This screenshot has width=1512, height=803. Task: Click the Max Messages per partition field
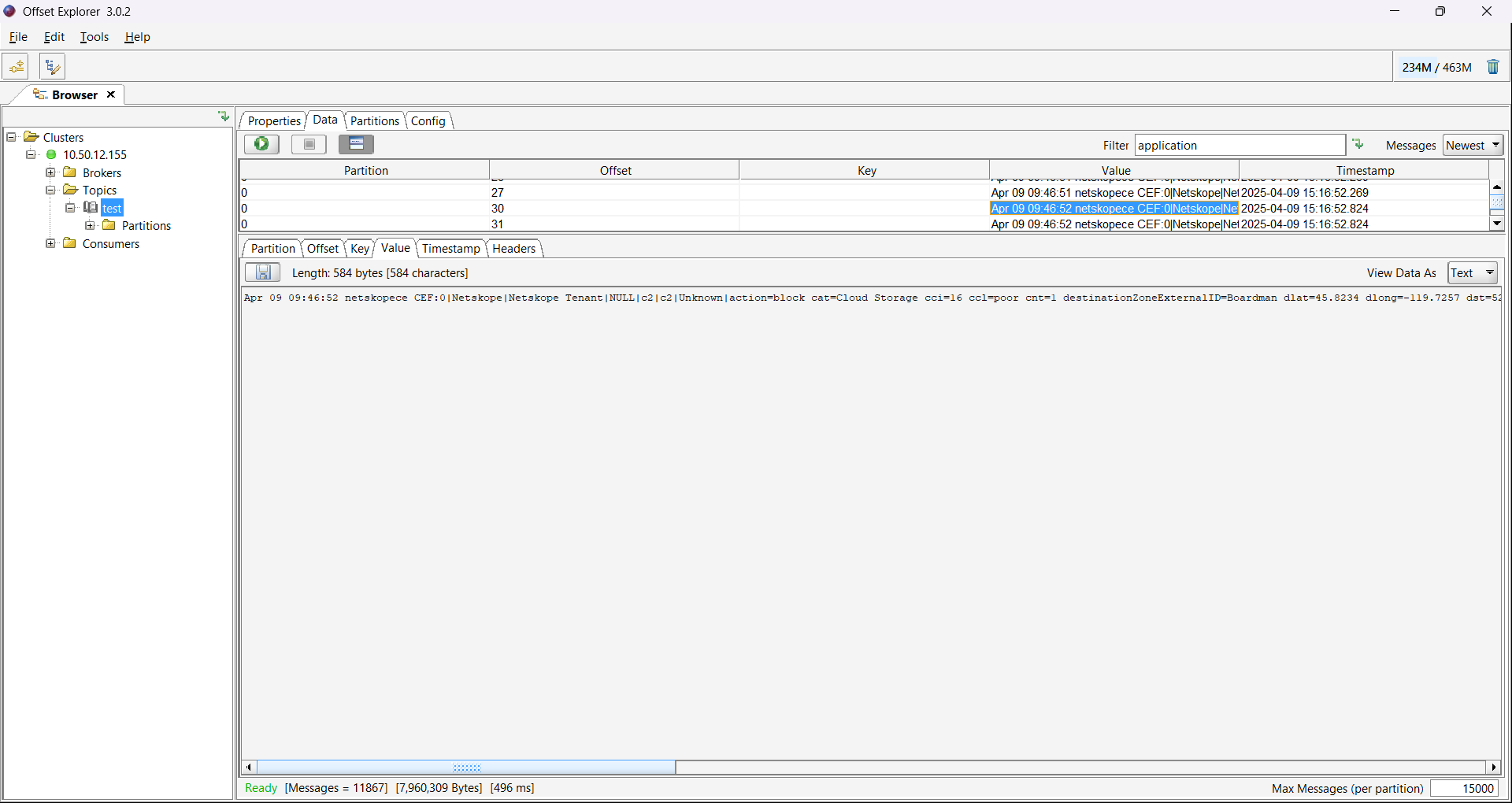click(1463, 788)
